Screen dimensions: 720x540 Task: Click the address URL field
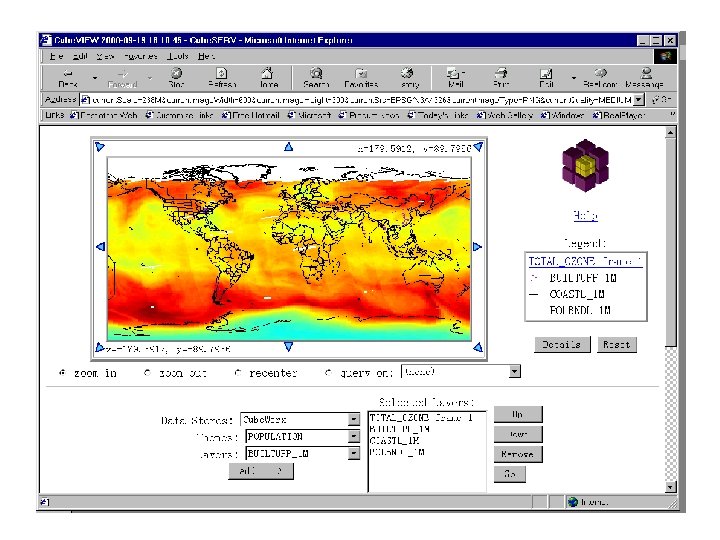pos(357,99)
